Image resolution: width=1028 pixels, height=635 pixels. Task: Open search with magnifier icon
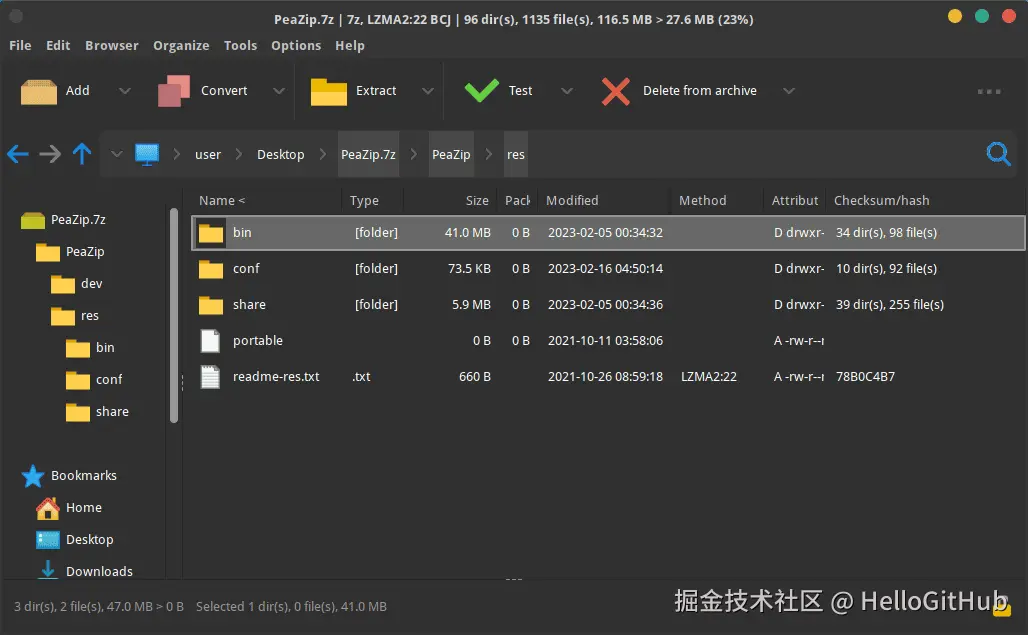coord(998,154)
